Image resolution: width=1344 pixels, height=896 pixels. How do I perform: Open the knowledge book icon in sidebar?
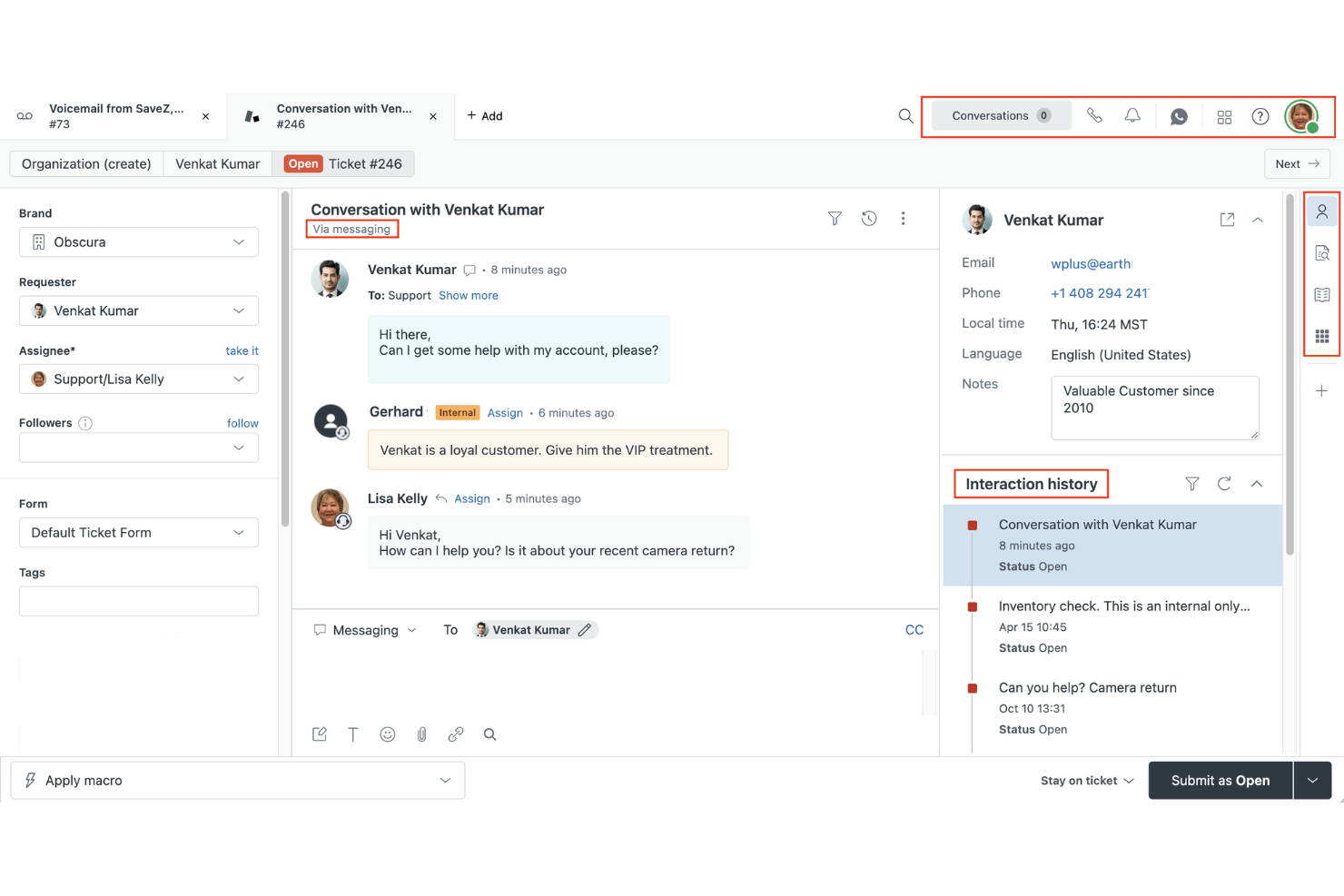[1322, 295]
